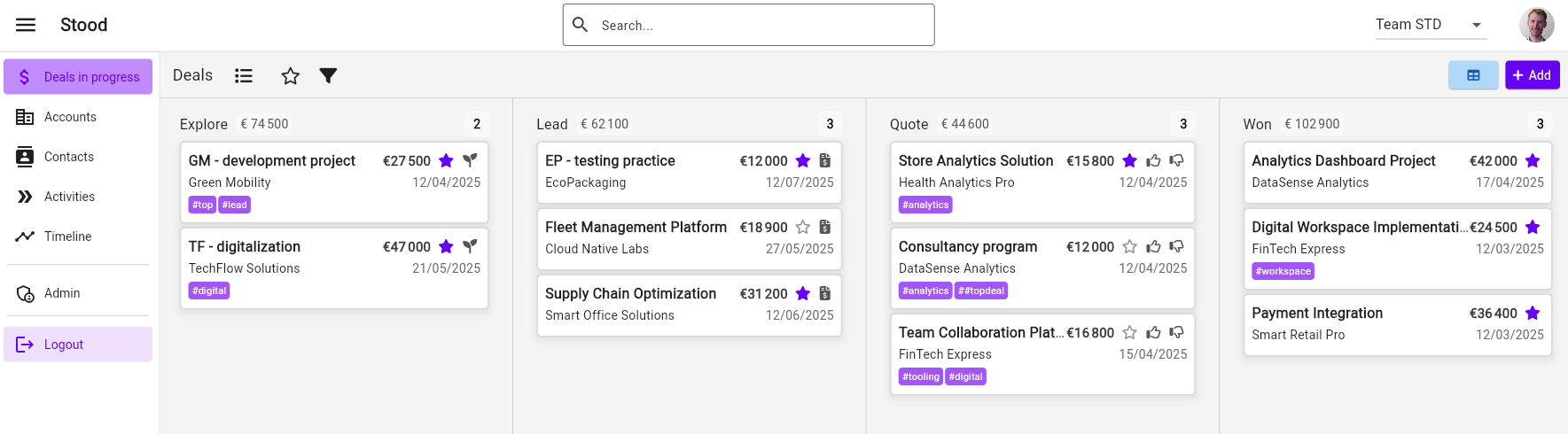Click the user profile avatar
1568x434 pixels.
[1536, 25]
